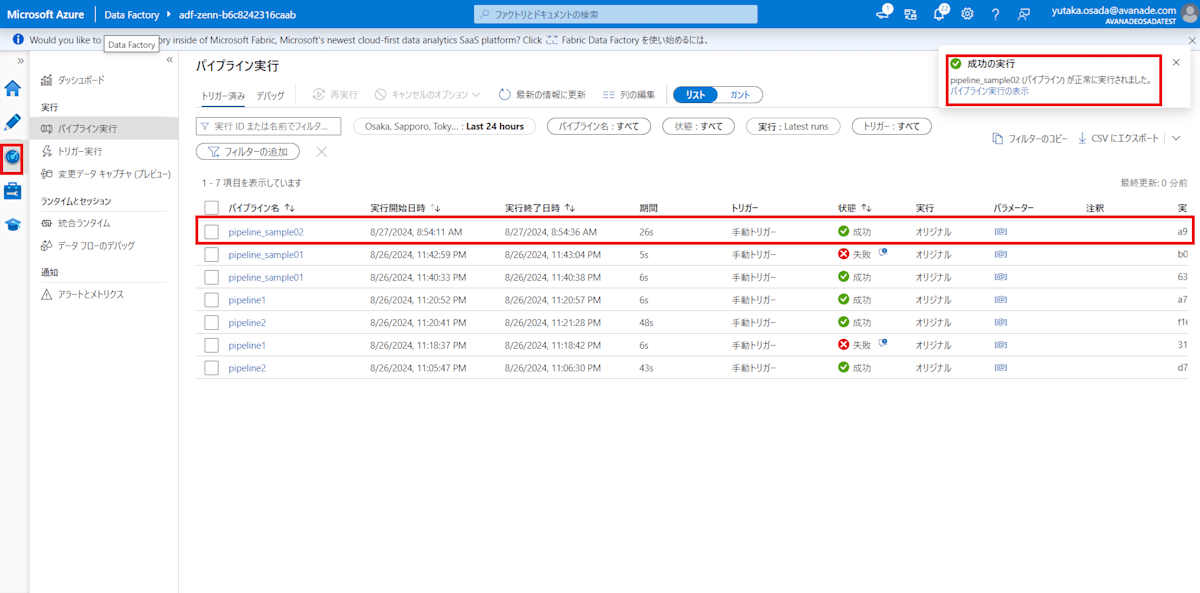Check the pipeline2 11:20:41 PM row checkbox
This screenshot has height=593, width=1200.
click(x=211, y=322)
